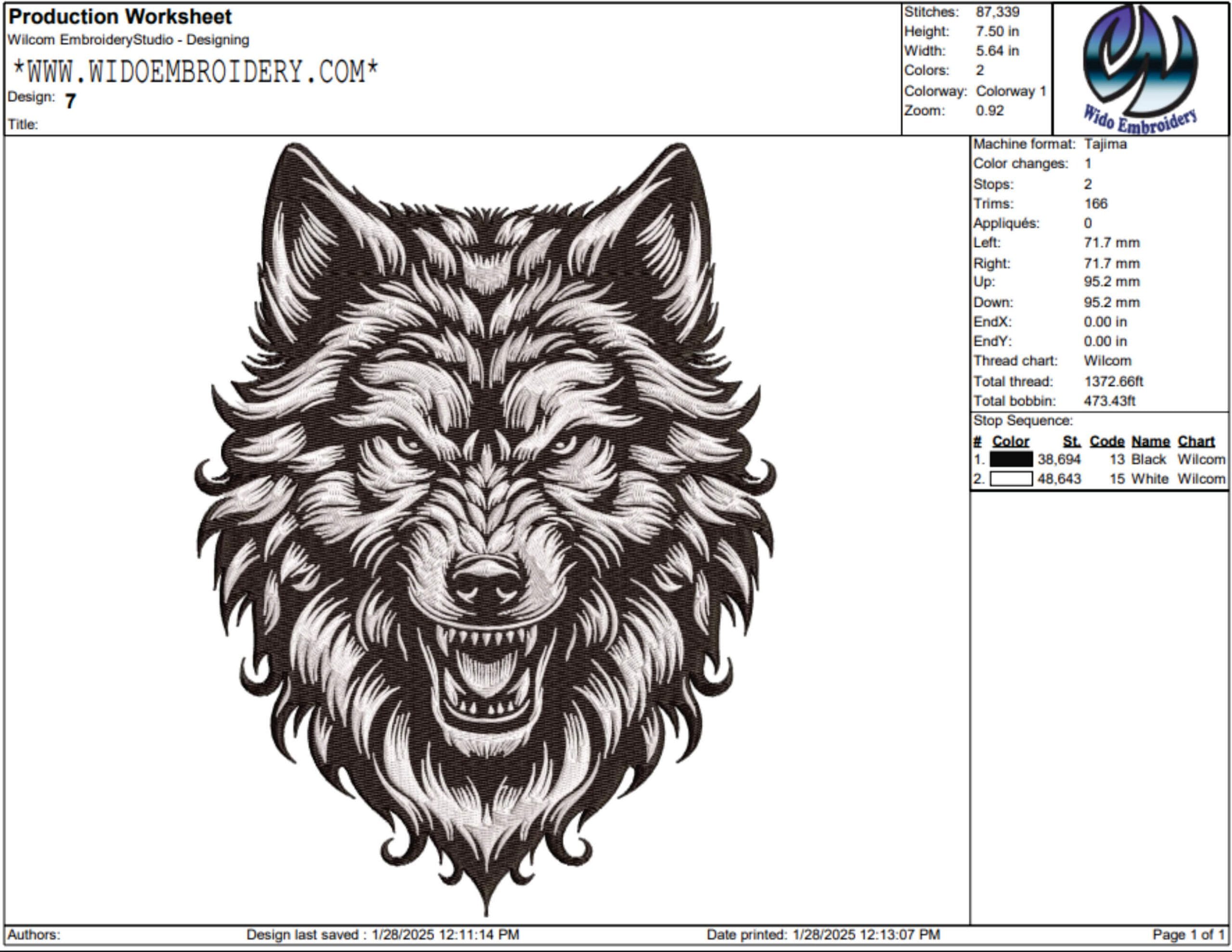Screen dimensions: 1232x952
Task: Click the Stitches value 87,339
Action: tap(997, 12)
